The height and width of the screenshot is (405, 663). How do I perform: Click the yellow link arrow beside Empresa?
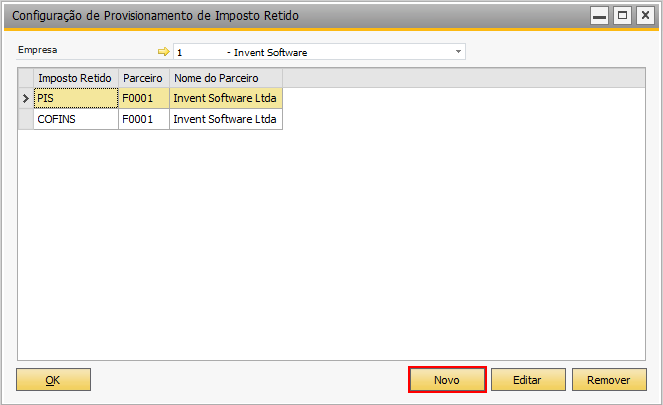coord(163,52)
